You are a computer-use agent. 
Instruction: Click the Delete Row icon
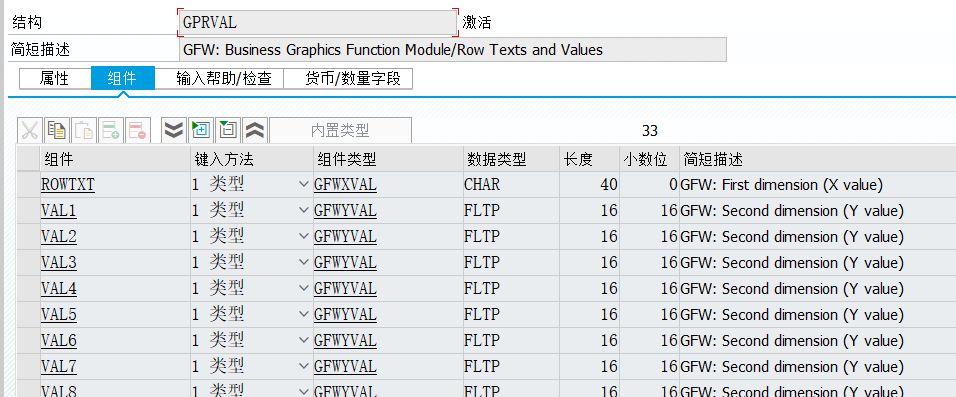point(138,130)
